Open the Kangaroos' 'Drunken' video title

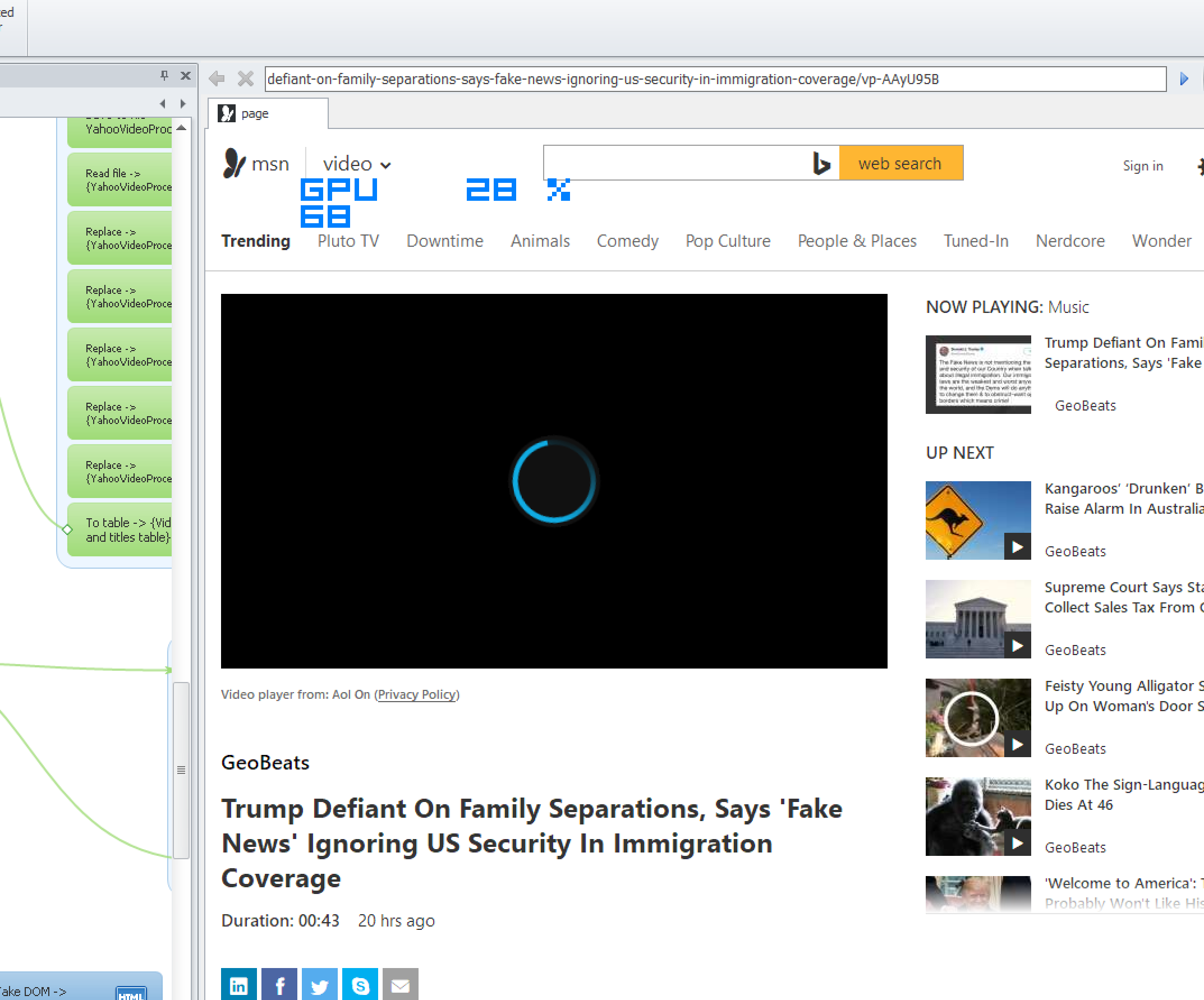coord(1123,499)
